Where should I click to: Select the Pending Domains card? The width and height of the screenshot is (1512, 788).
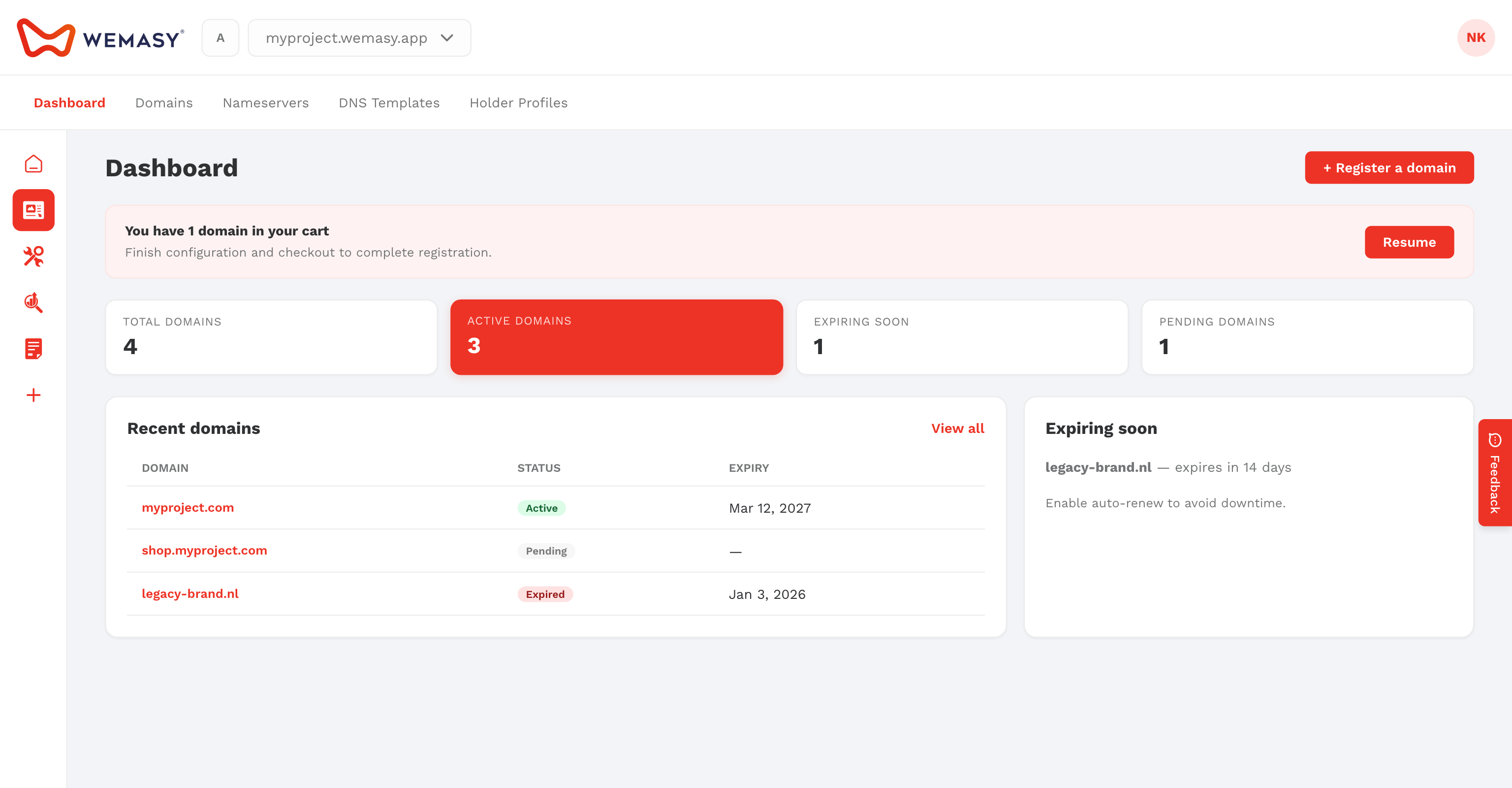[x=1307, y=337]
